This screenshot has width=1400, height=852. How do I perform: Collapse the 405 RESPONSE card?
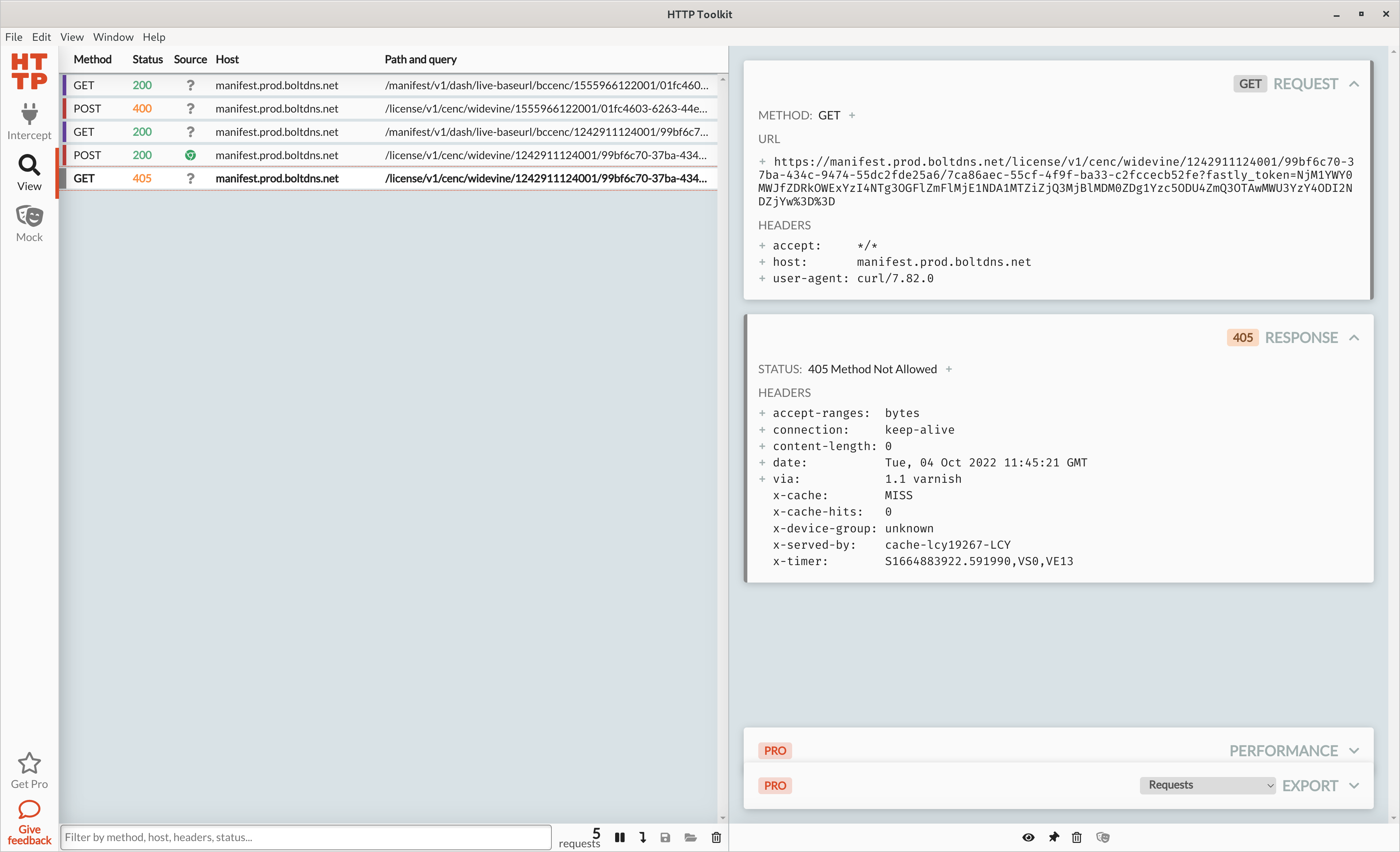pos(1354,338)
